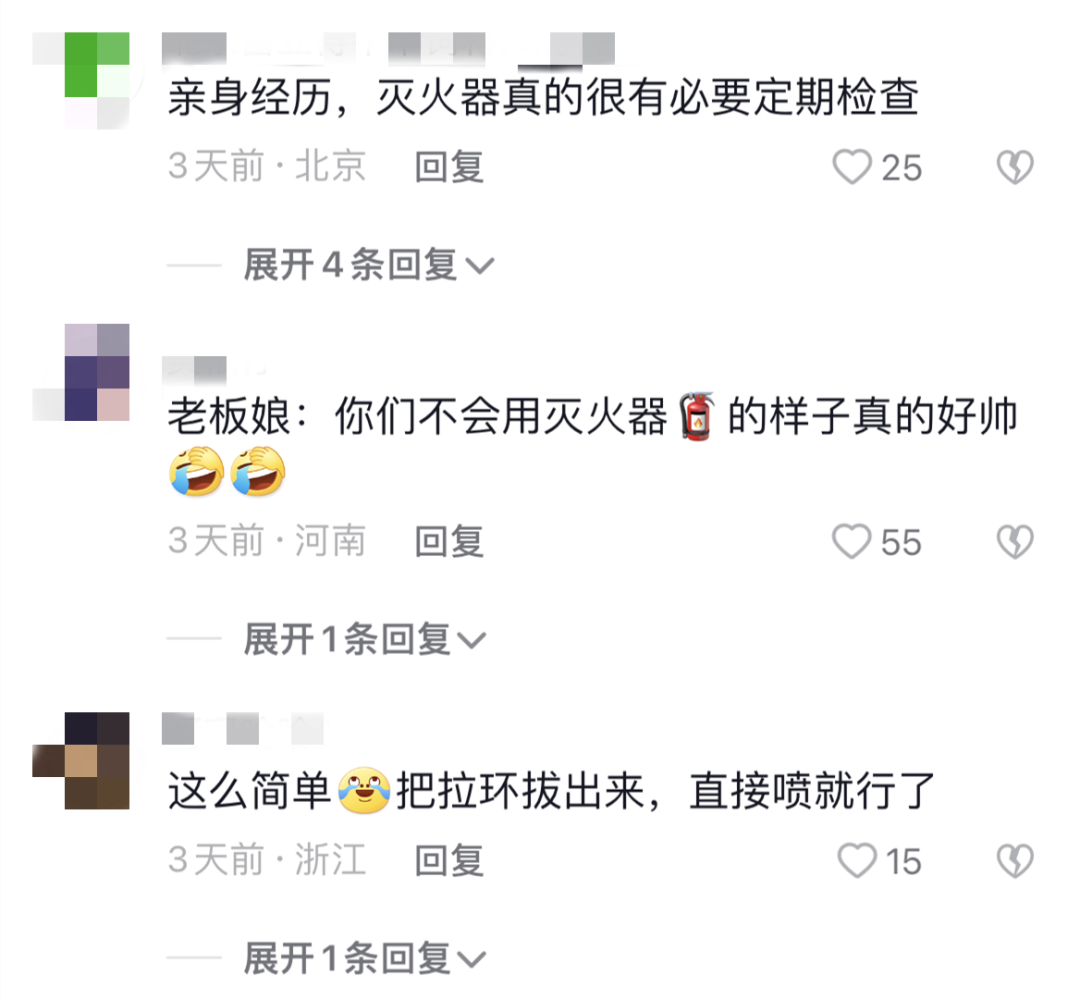This screenshot has height=1000, width=1080.
Task: Dislike the Beijing fire extinguisher check comment
Action: 1015,167
